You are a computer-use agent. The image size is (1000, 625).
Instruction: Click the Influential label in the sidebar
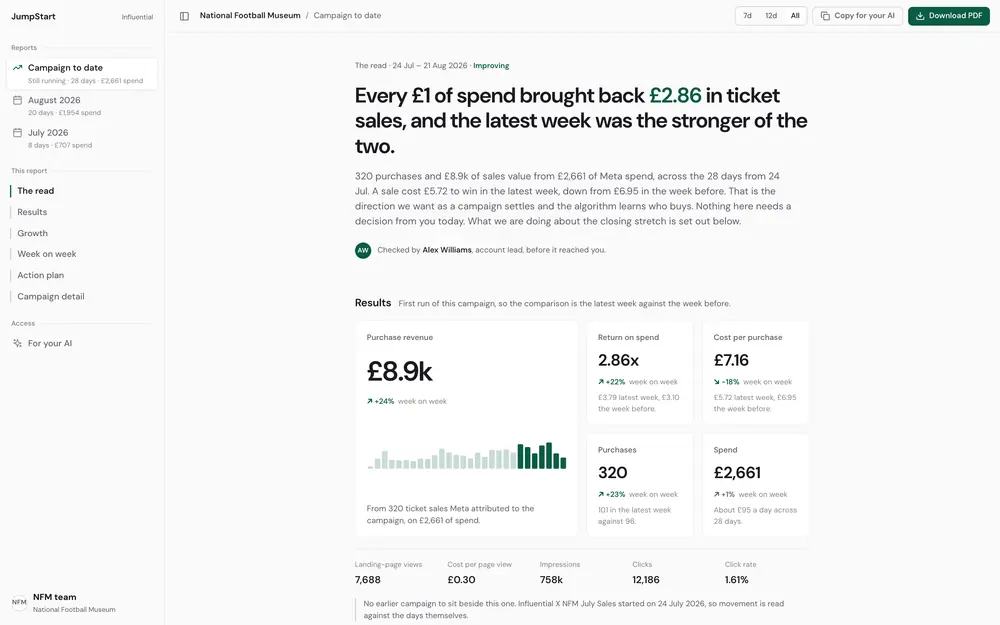[x=137, y=17]
